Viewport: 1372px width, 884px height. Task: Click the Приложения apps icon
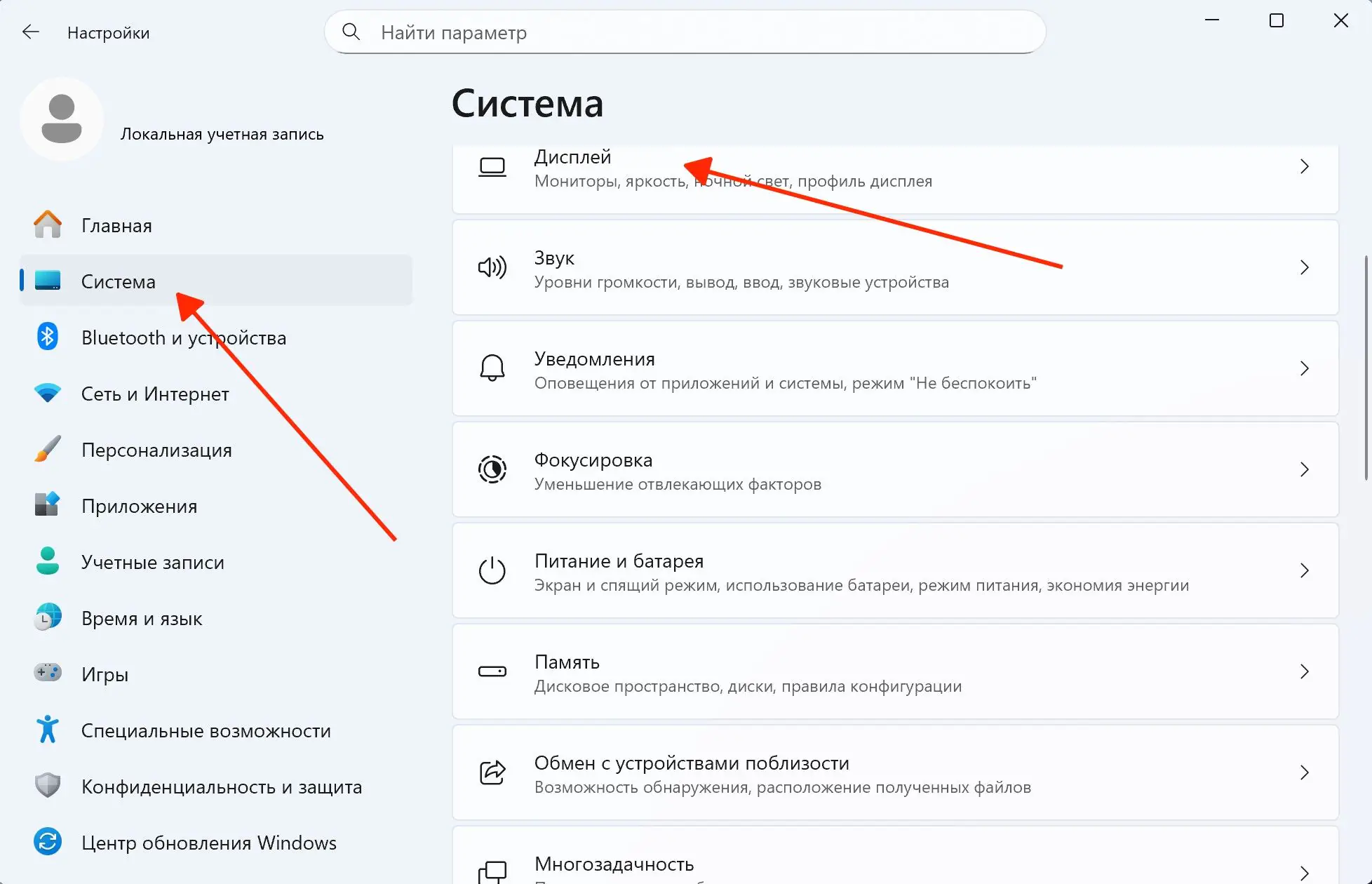pos(48,505)
